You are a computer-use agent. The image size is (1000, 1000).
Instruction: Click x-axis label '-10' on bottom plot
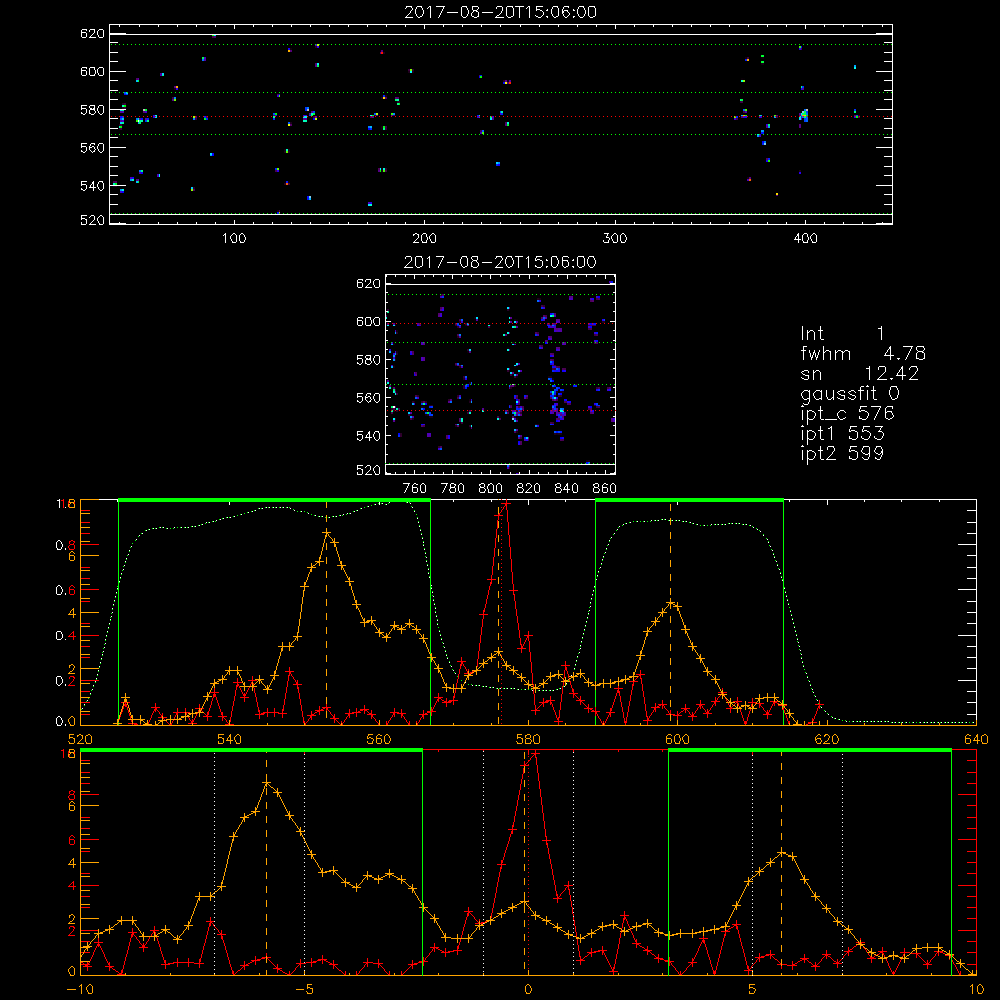click(80, 990)
